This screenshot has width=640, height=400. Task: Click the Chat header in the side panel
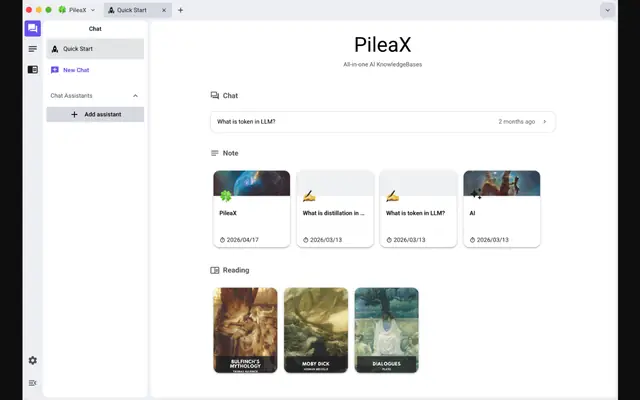(95, 29)
